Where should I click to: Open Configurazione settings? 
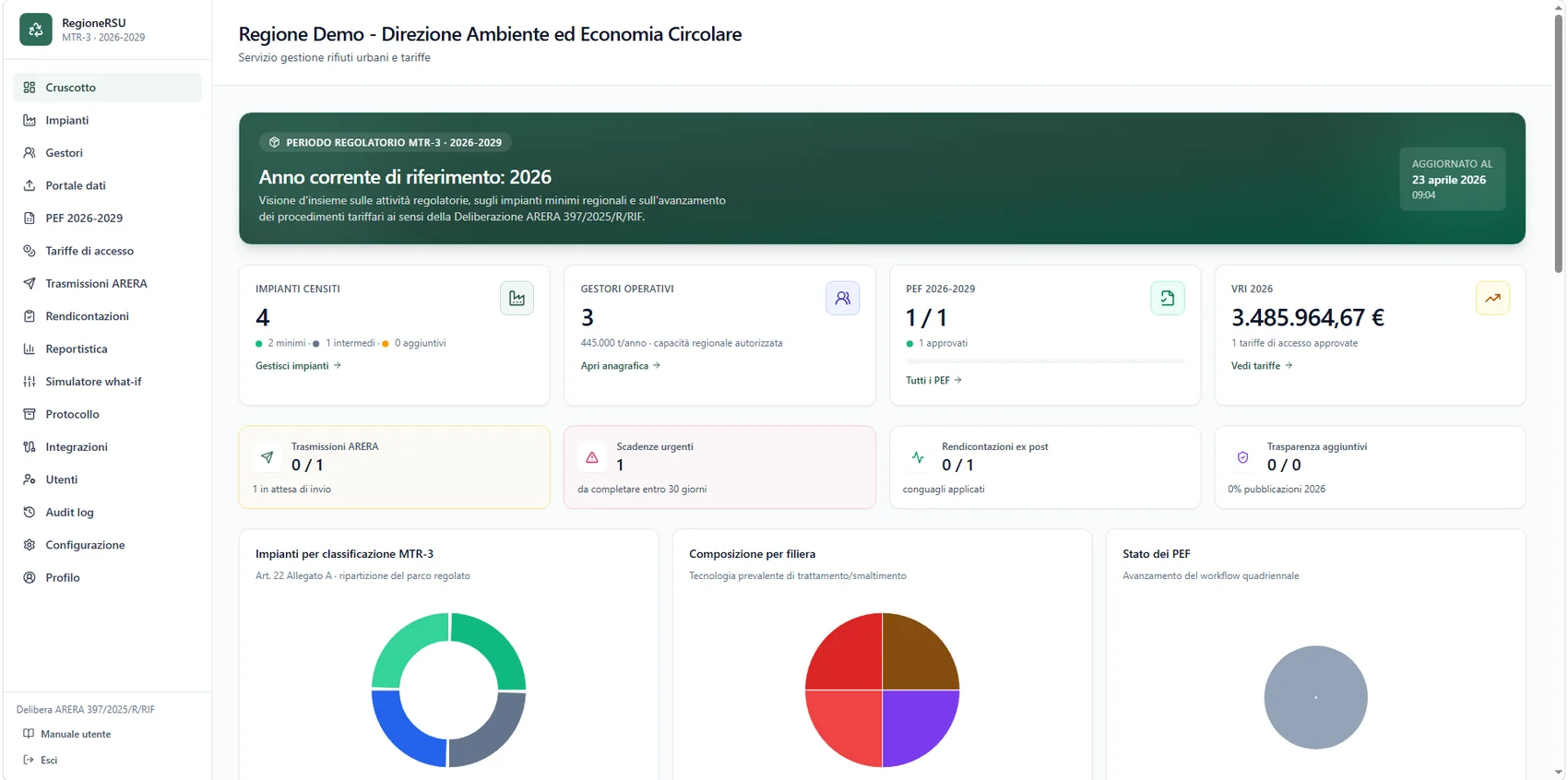coord(107,545)
